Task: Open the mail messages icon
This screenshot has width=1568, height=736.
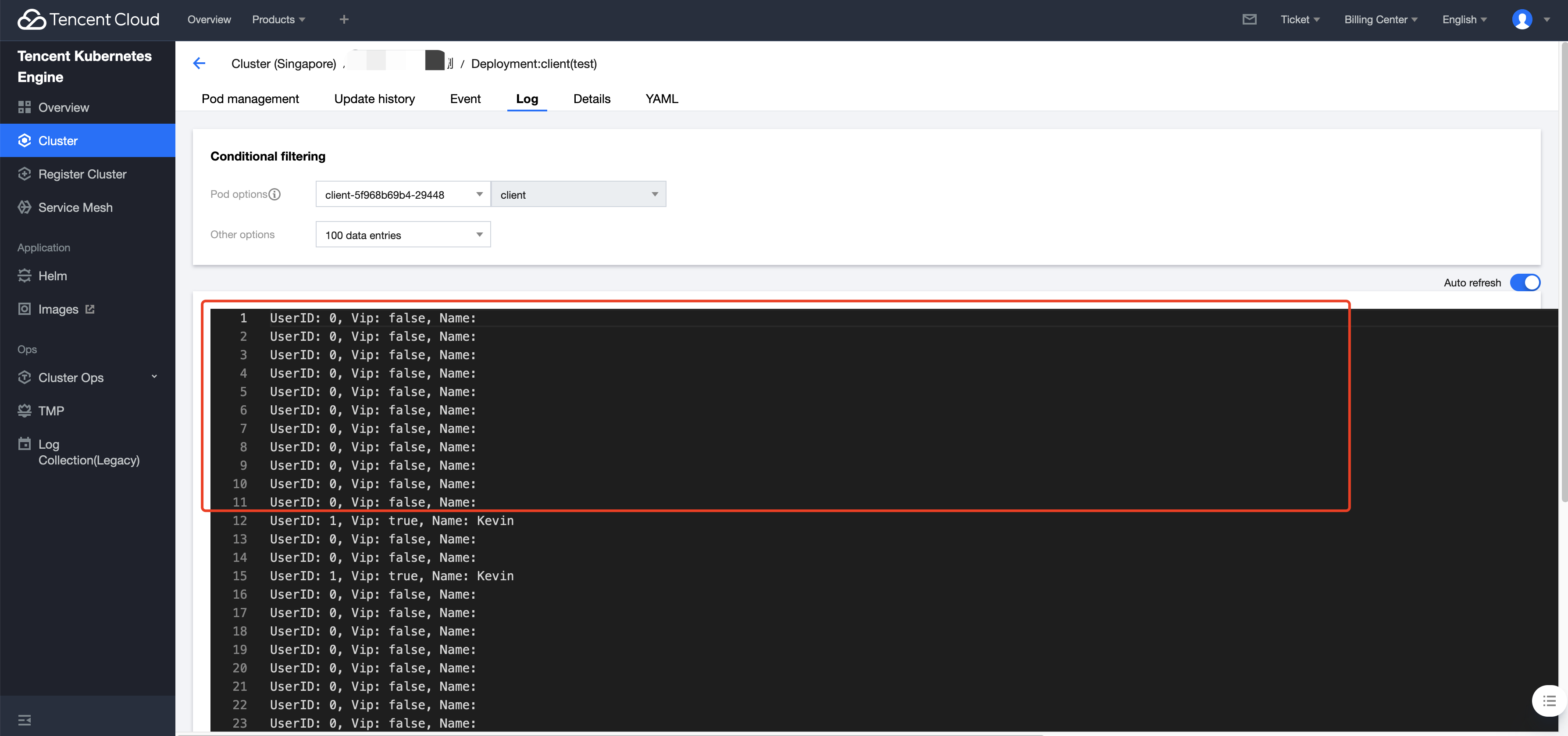Action: (x=1249, y=19)
